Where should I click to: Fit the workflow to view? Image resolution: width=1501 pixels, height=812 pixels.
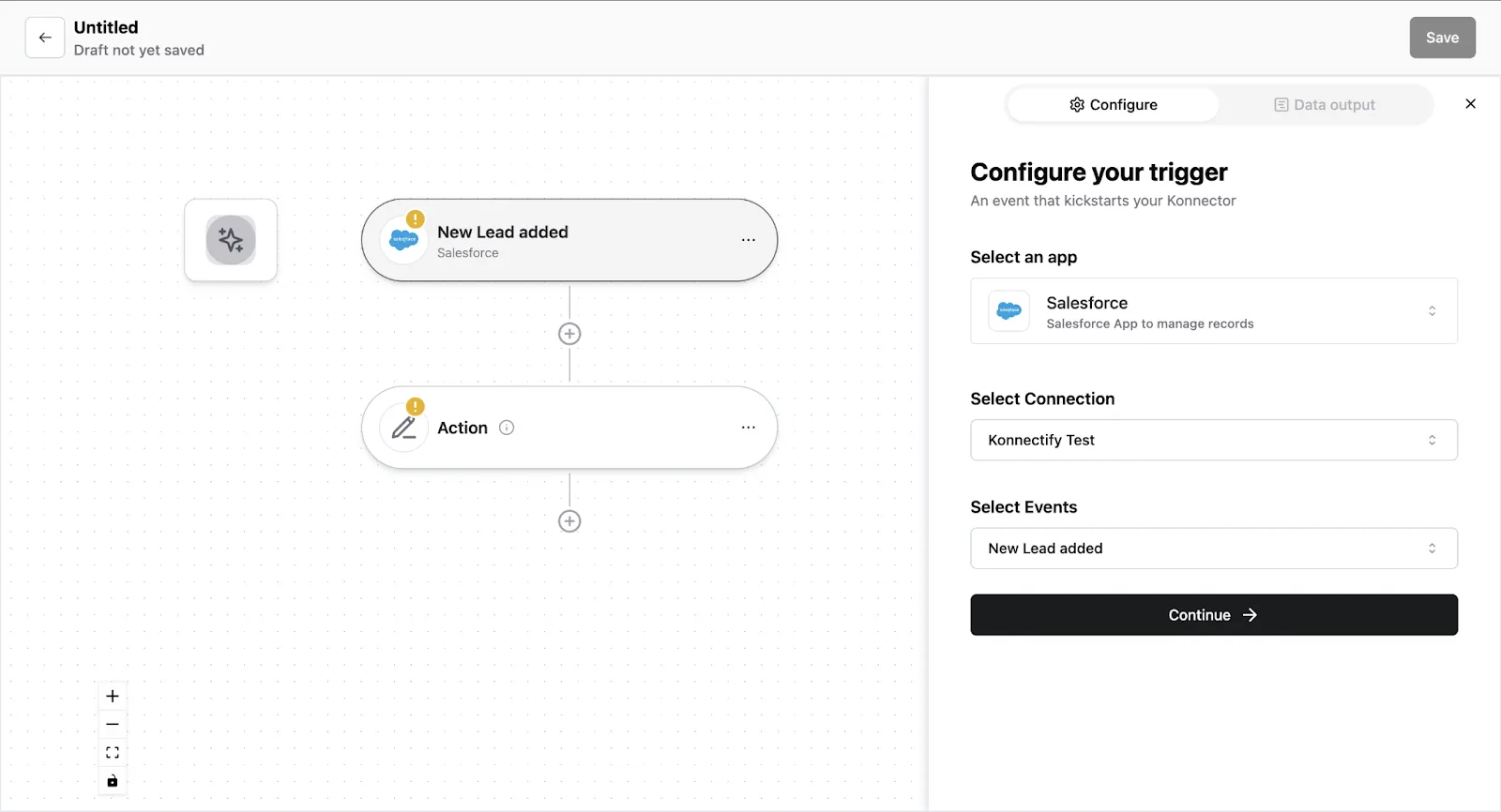tap(113, 753)
